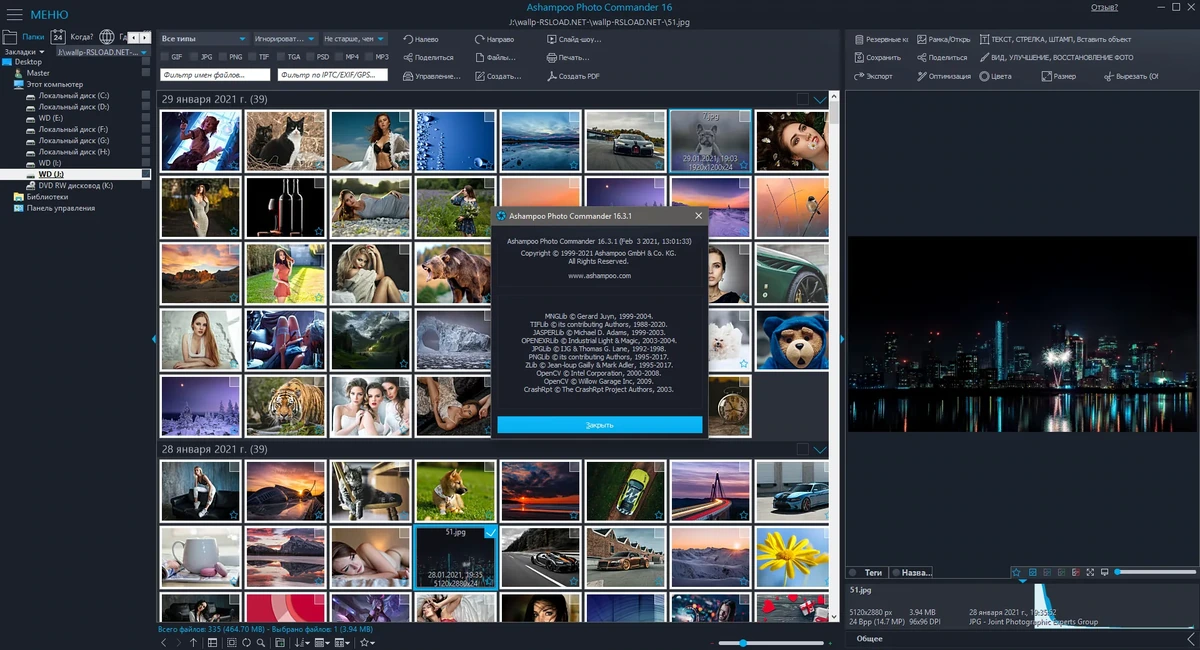1200x650 pixels.
Task: Enable the MP4 filter checkbox
Action: pos(340,57)
